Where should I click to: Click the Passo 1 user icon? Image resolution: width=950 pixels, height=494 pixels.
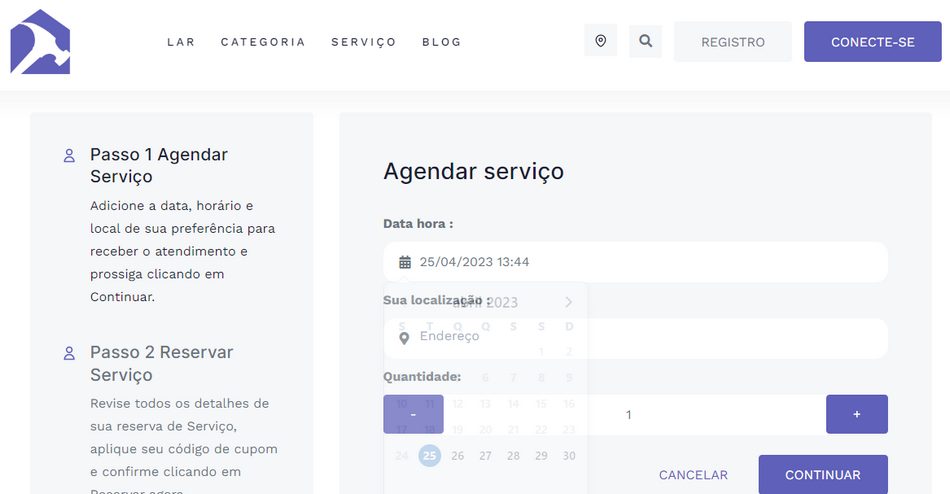click(x=69, y=156)
